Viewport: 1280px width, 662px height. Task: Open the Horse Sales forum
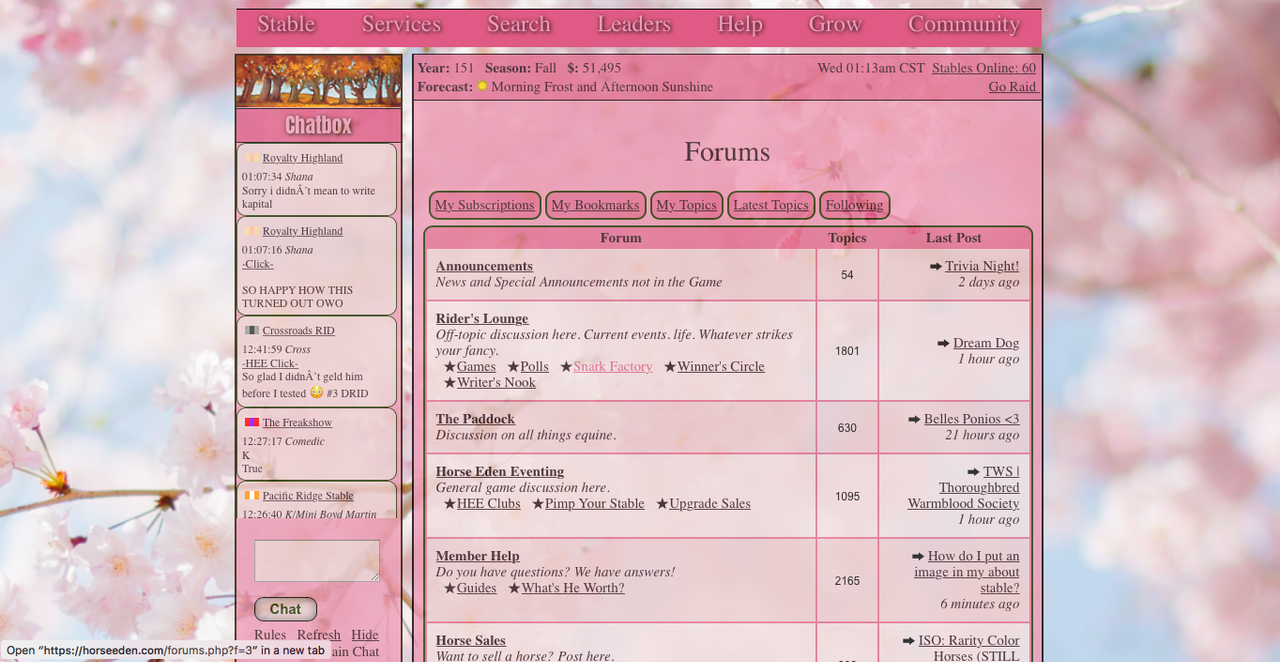coord(470,641)
